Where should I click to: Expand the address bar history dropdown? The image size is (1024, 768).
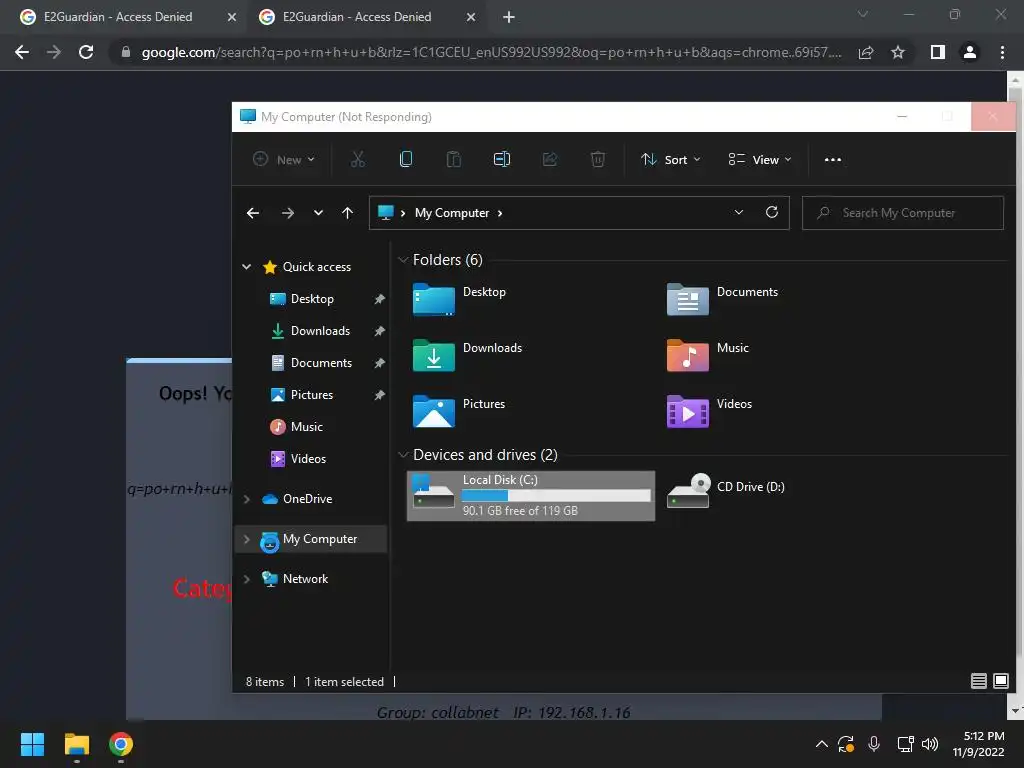click(x=739, y=212)
